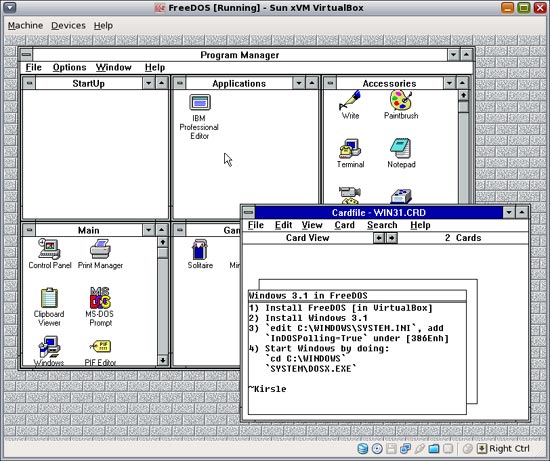Click the 'Windows 3.1 in FreeDOS' card index line
Viewport: 550px width, 461px height.
[x=357, y=296]
